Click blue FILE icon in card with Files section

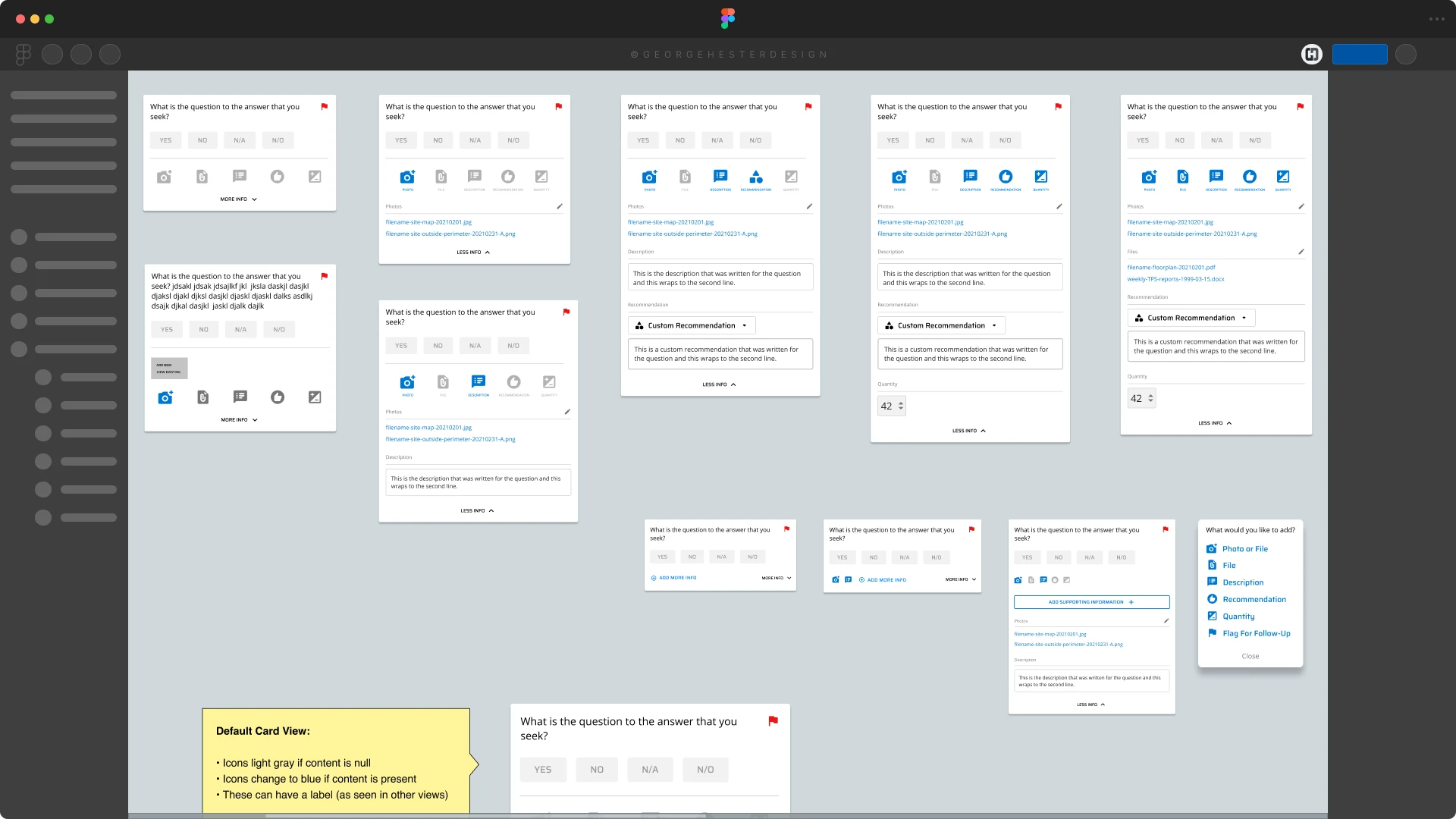1183,177
